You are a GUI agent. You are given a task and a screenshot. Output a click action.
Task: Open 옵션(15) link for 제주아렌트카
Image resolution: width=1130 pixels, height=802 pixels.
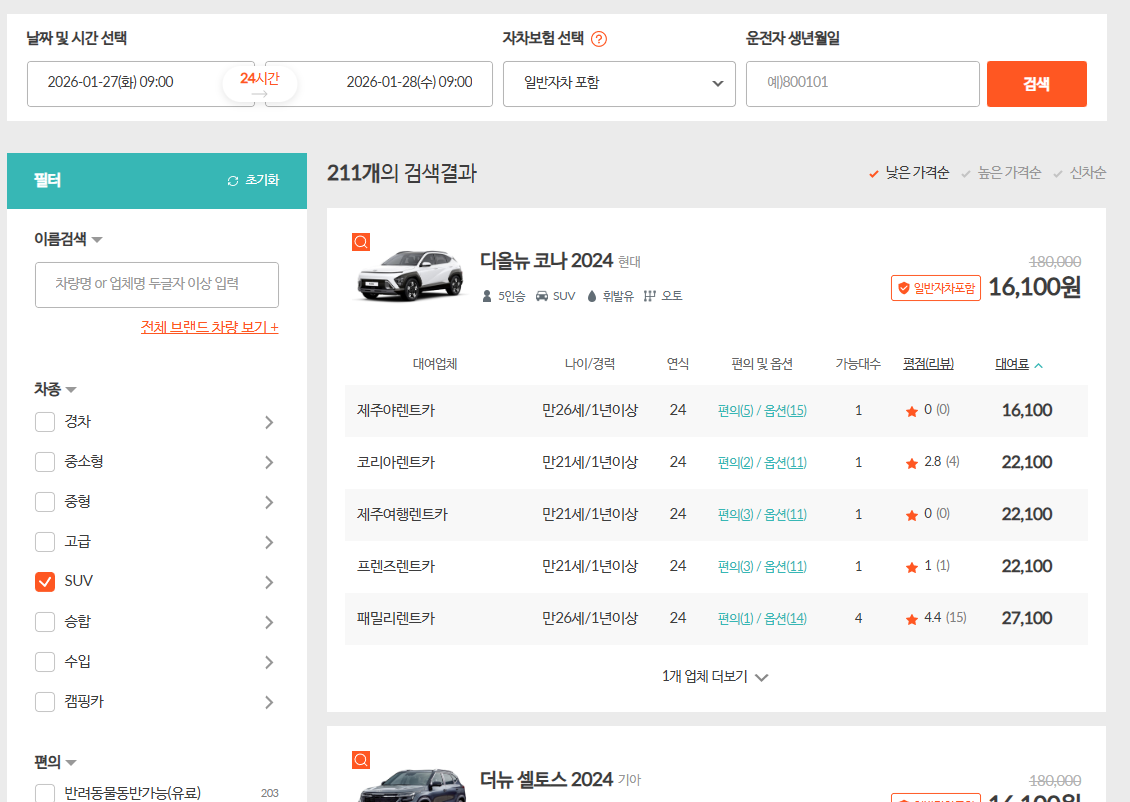click(x=785, y=411)
